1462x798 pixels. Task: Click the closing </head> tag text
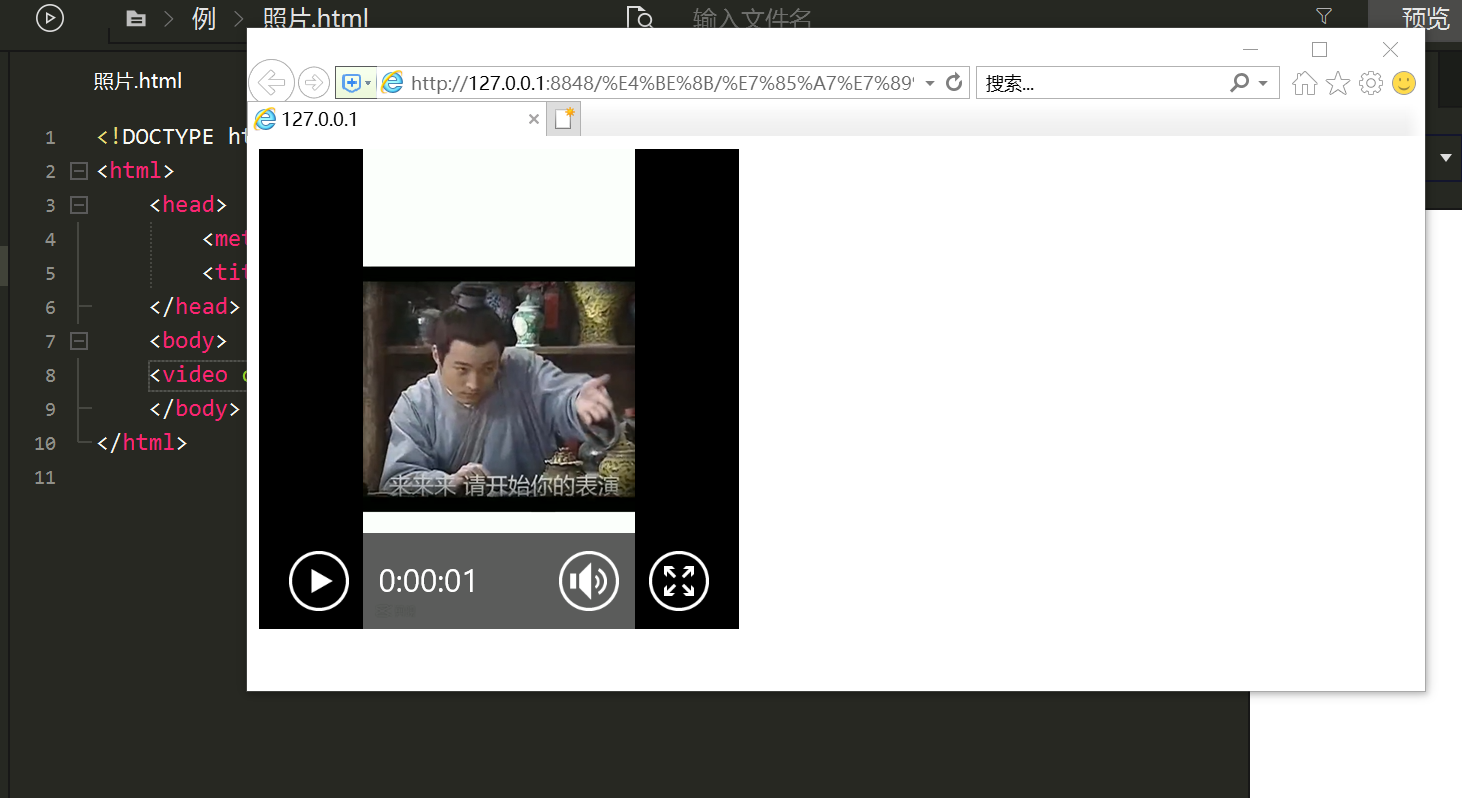(195, 306)
